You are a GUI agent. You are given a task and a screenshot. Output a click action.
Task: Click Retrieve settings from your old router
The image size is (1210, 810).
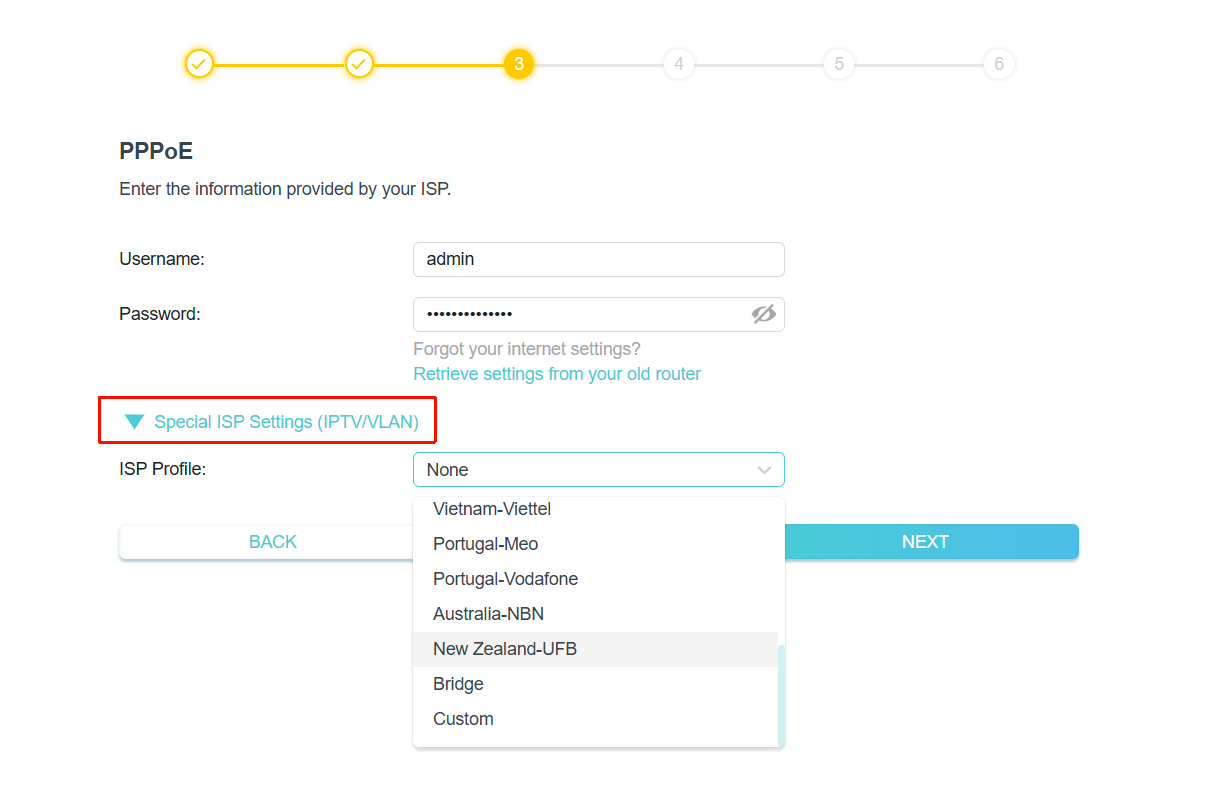pyautogui.click(x=557, y=373)
